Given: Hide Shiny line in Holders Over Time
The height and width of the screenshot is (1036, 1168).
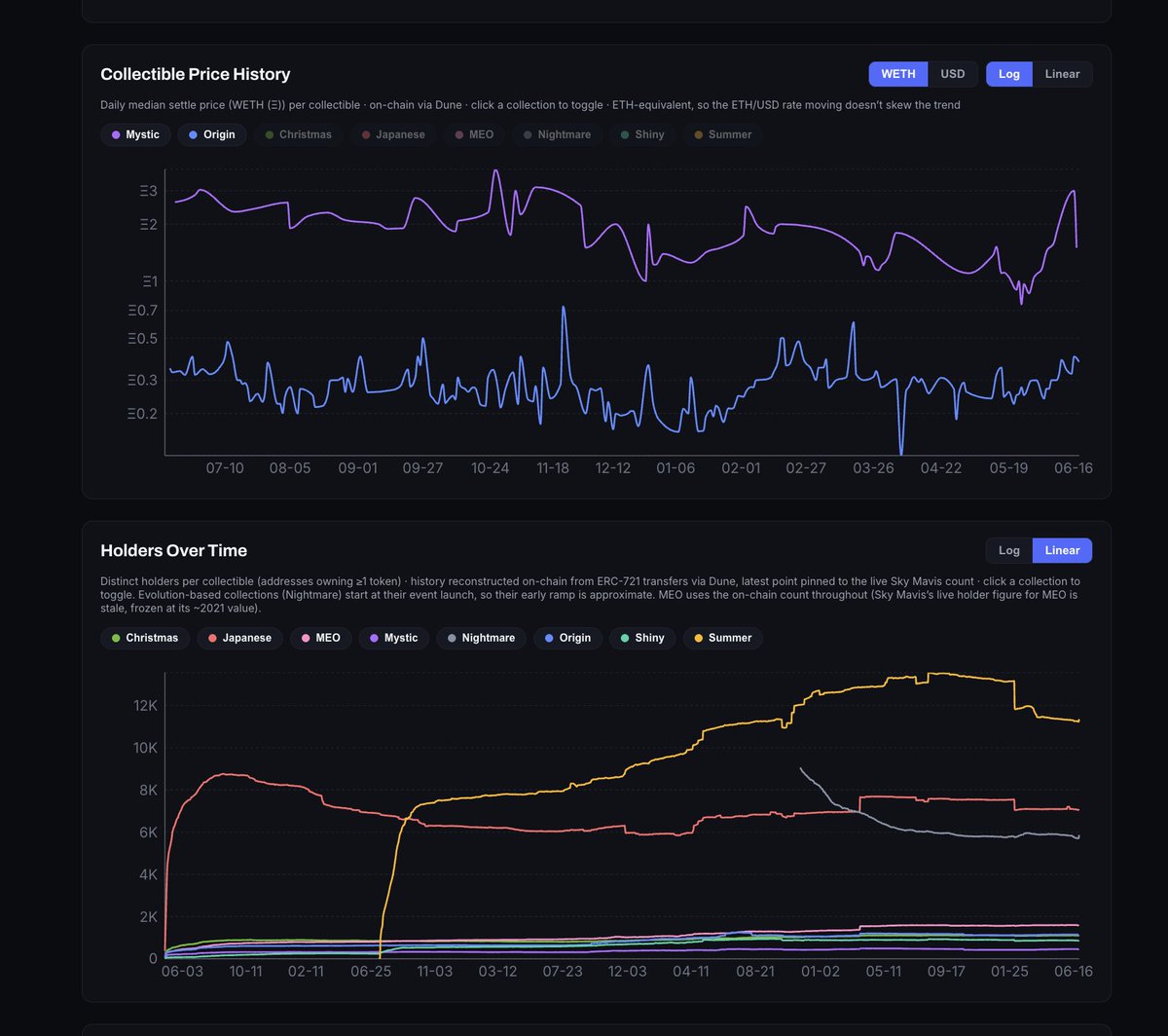Looking at the screenshot, I should pyautogui.click(x=642, y=638).
